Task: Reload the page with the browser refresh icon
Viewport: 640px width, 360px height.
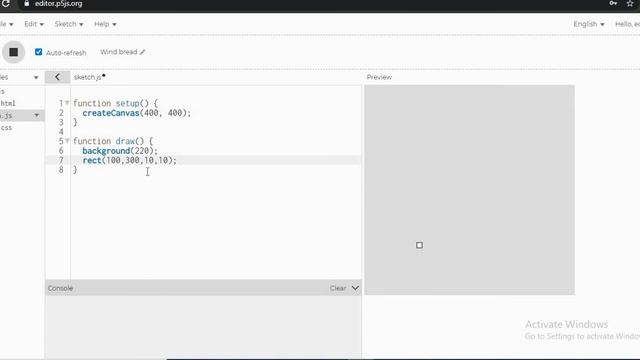Action: coord(6,4)
